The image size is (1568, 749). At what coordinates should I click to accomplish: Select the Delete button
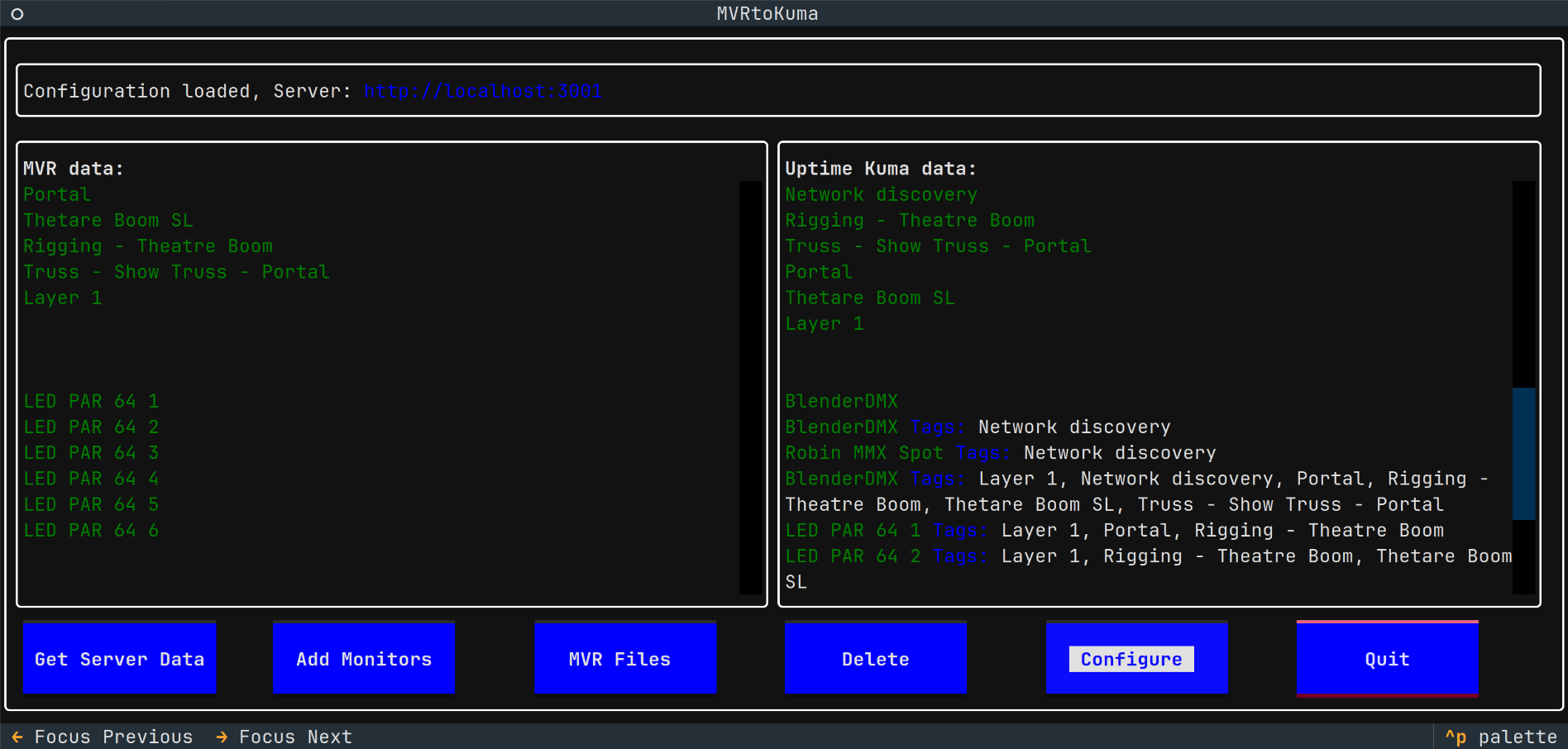[x=876, y=658]
